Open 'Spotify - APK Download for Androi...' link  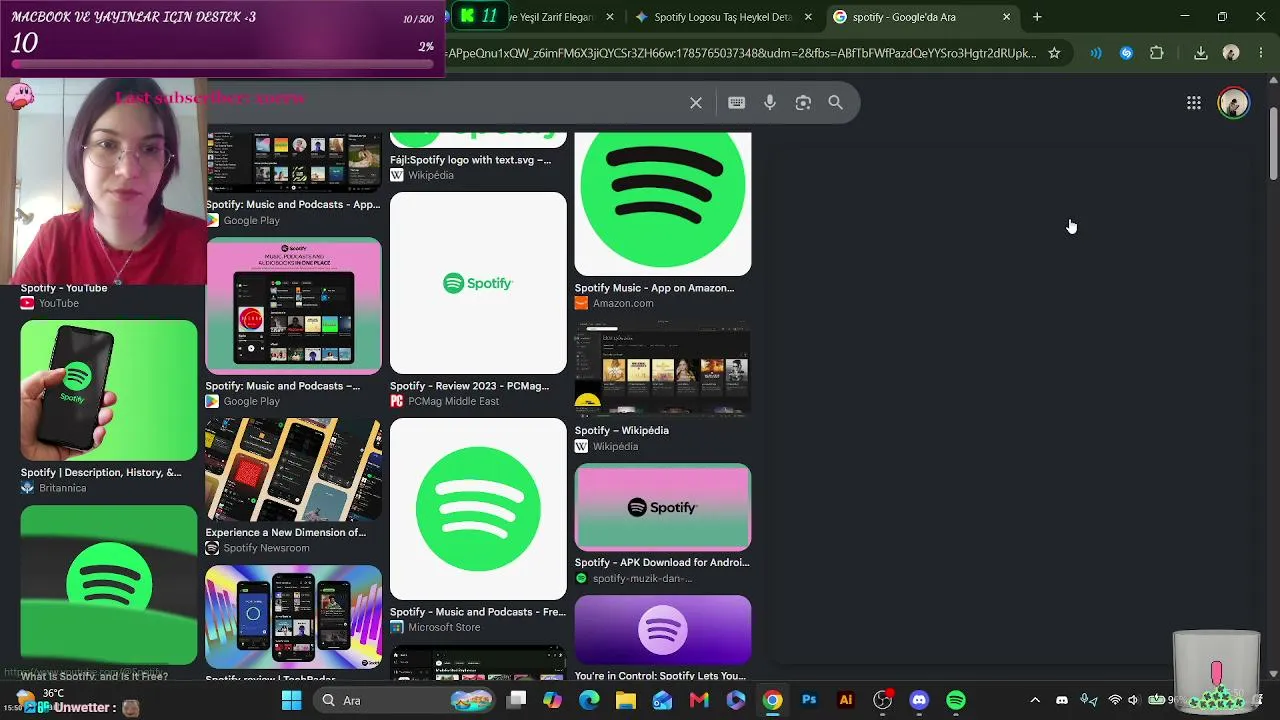click(x=662, y=562)
